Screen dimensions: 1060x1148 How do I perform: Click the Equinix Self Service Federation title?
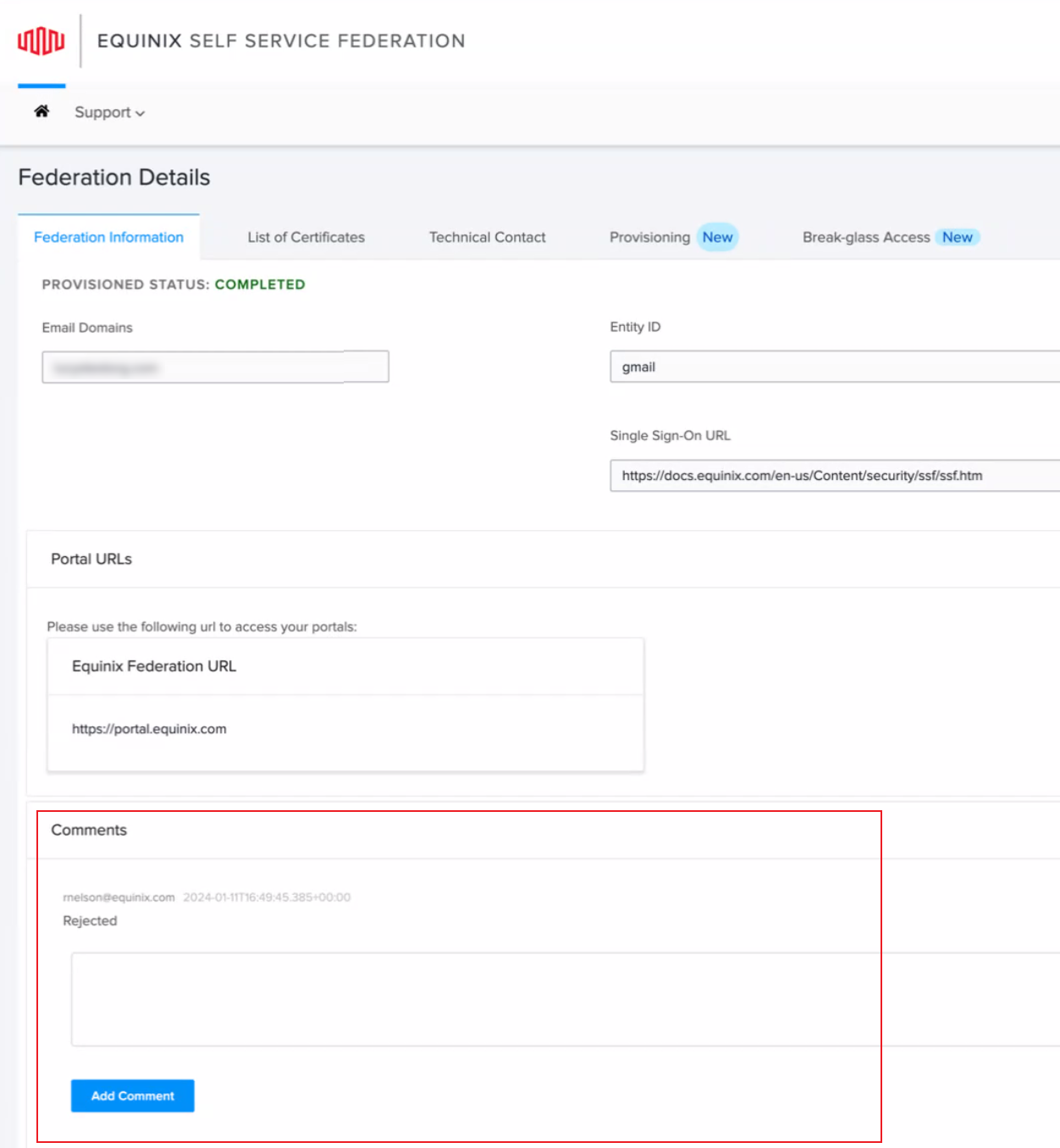pyautogui.click(x=281, y=41)
